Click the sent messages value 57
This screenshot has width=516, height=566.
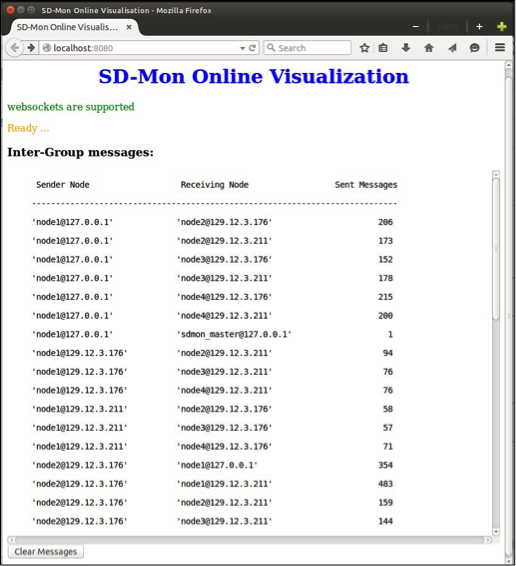click(x=388, y=428)
